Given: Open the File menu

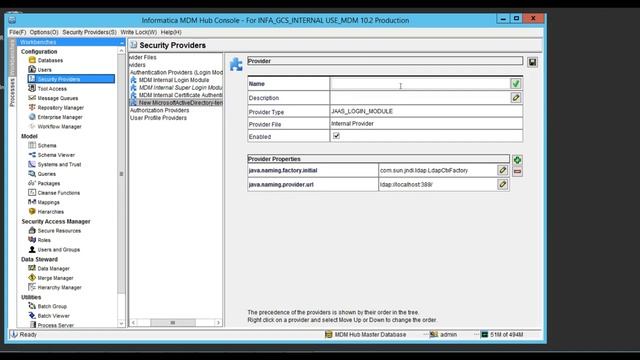Looking at the screenshot, I should (x=18, y=32).
